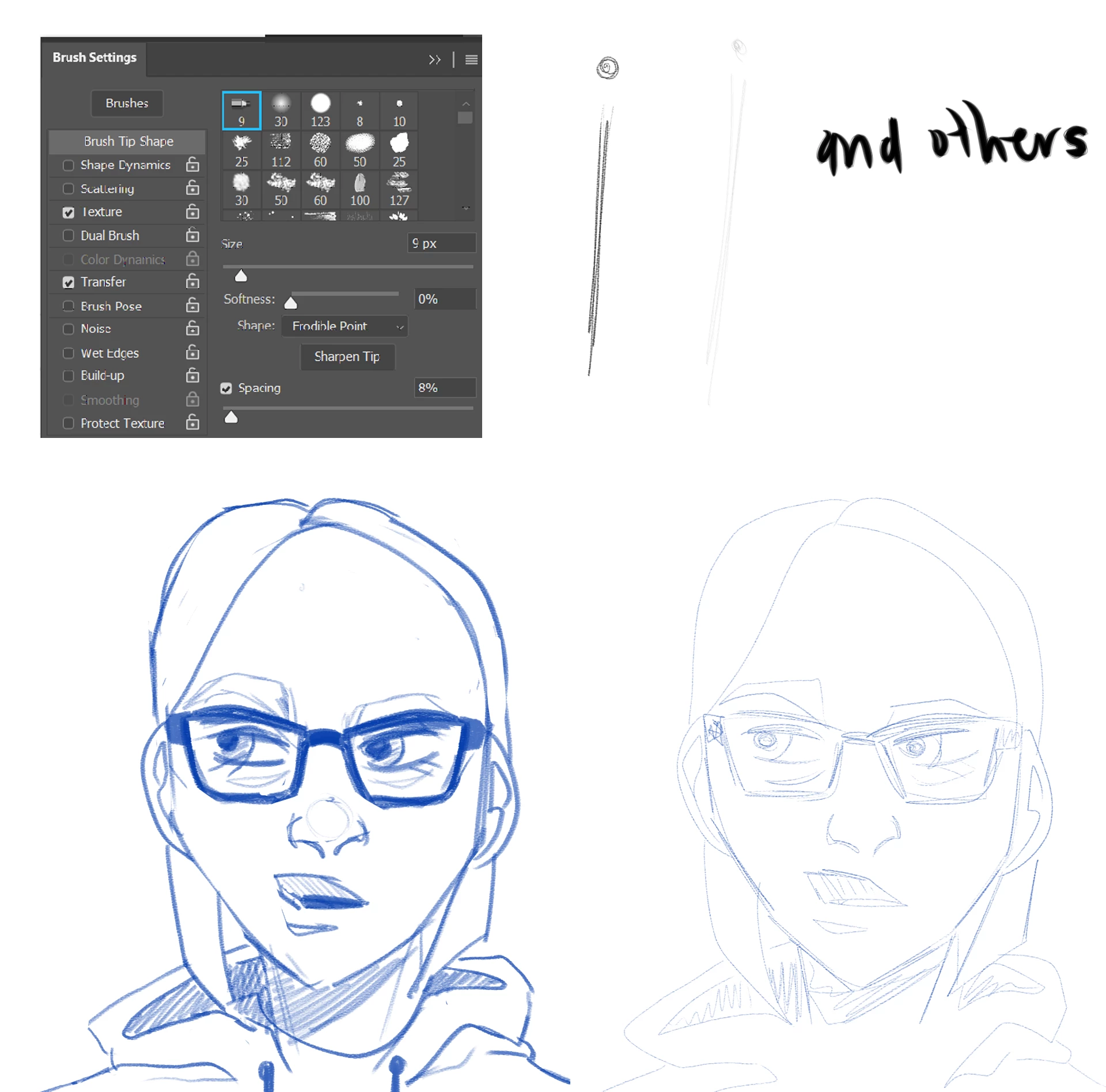Open the Shape dropdown showing Erodible Point
This screenshot has width=1106, height=1092.
pos(344,326)
